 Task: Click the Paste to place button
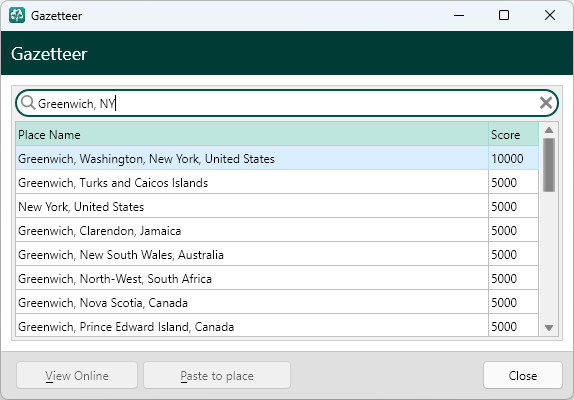(217, 375)
